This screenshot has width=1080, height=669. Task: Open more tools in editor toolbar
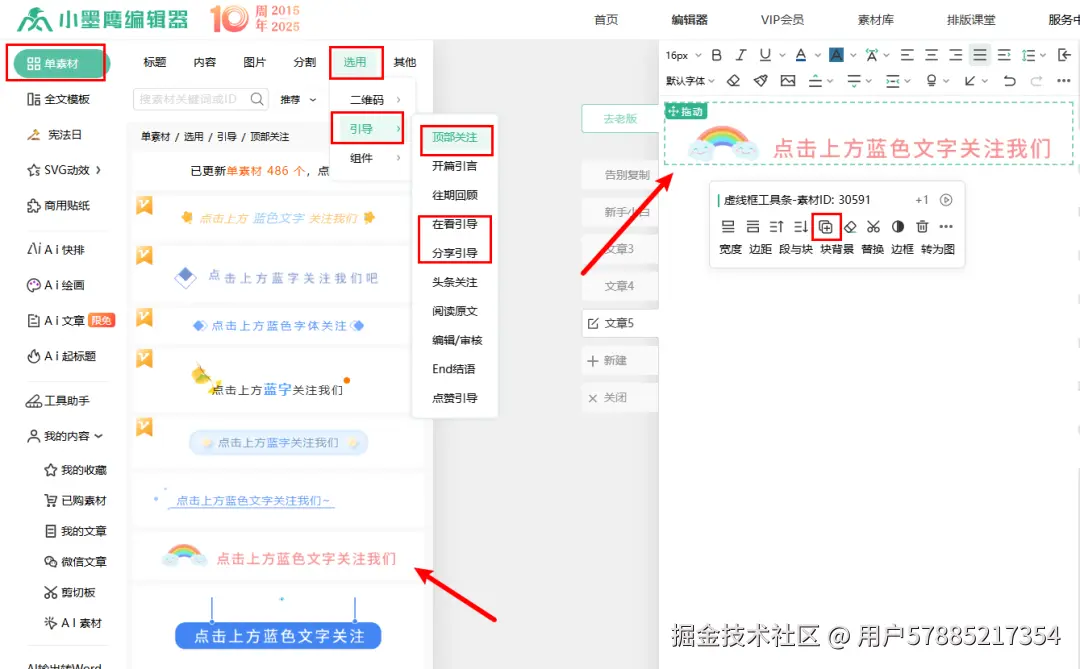(1063, 81)
